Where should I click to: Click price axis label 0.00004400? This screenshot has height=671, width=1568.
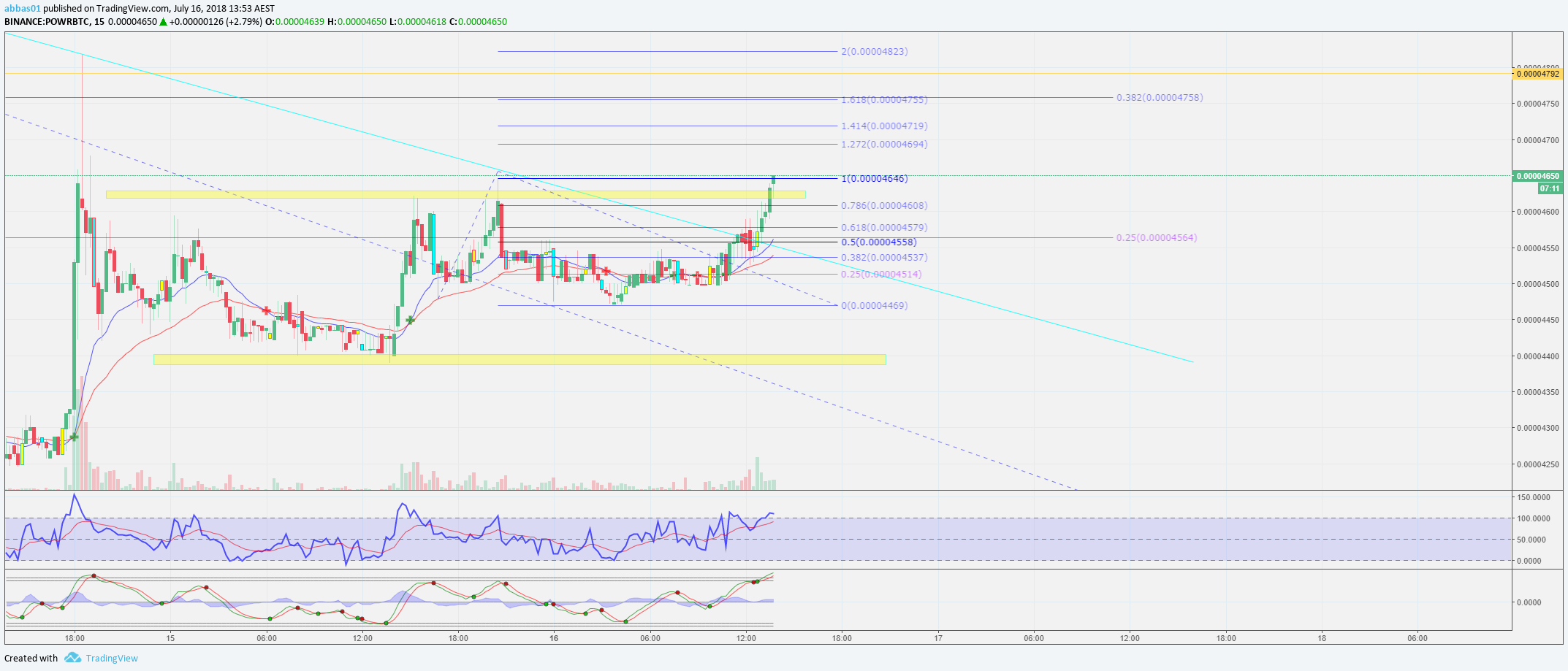pos(1537,356)
